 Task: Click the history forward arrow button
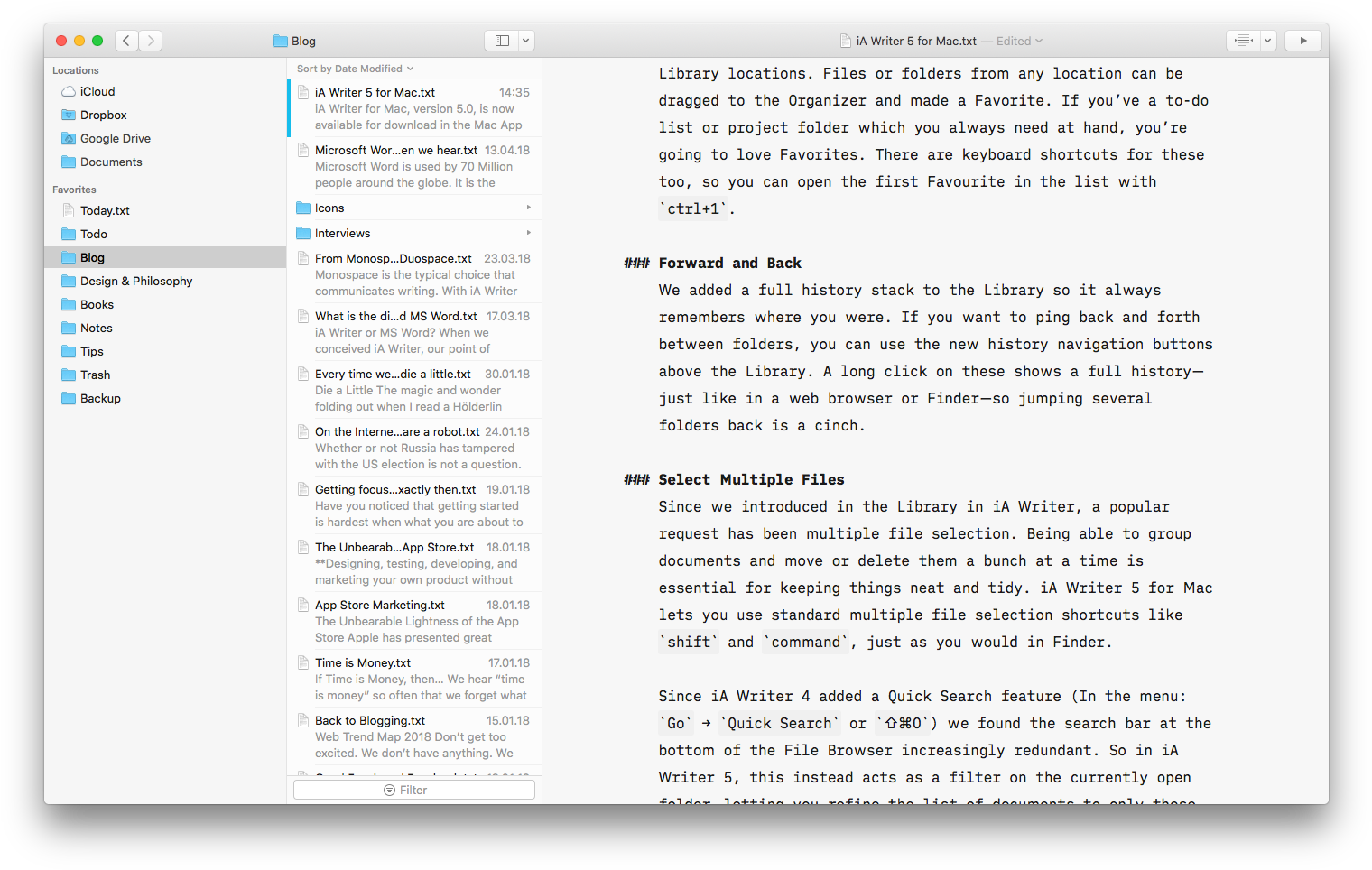pyautogui.click(x=151, y=41)
